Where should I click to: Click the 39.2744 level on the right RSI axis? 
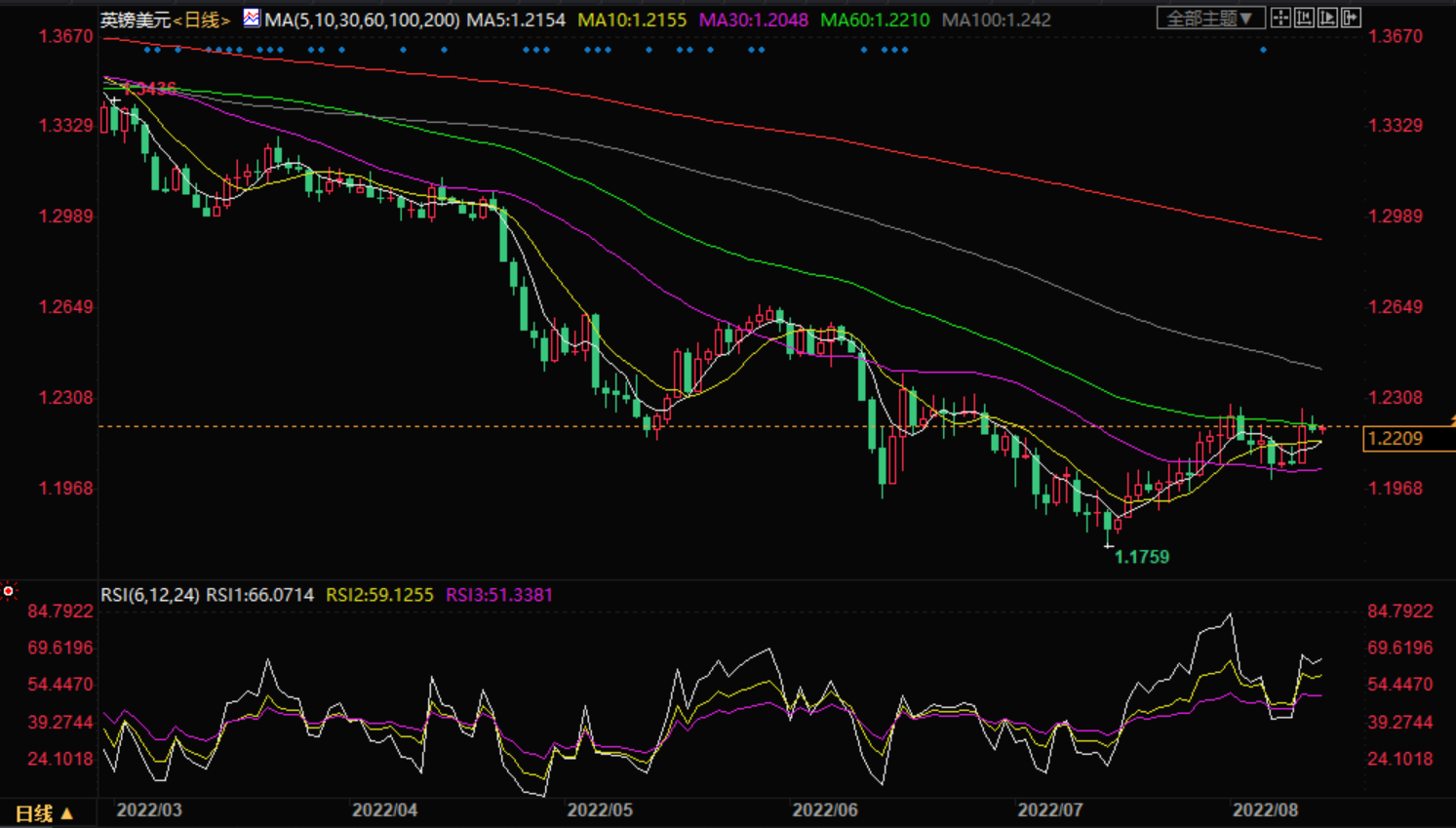(1400, 723)
